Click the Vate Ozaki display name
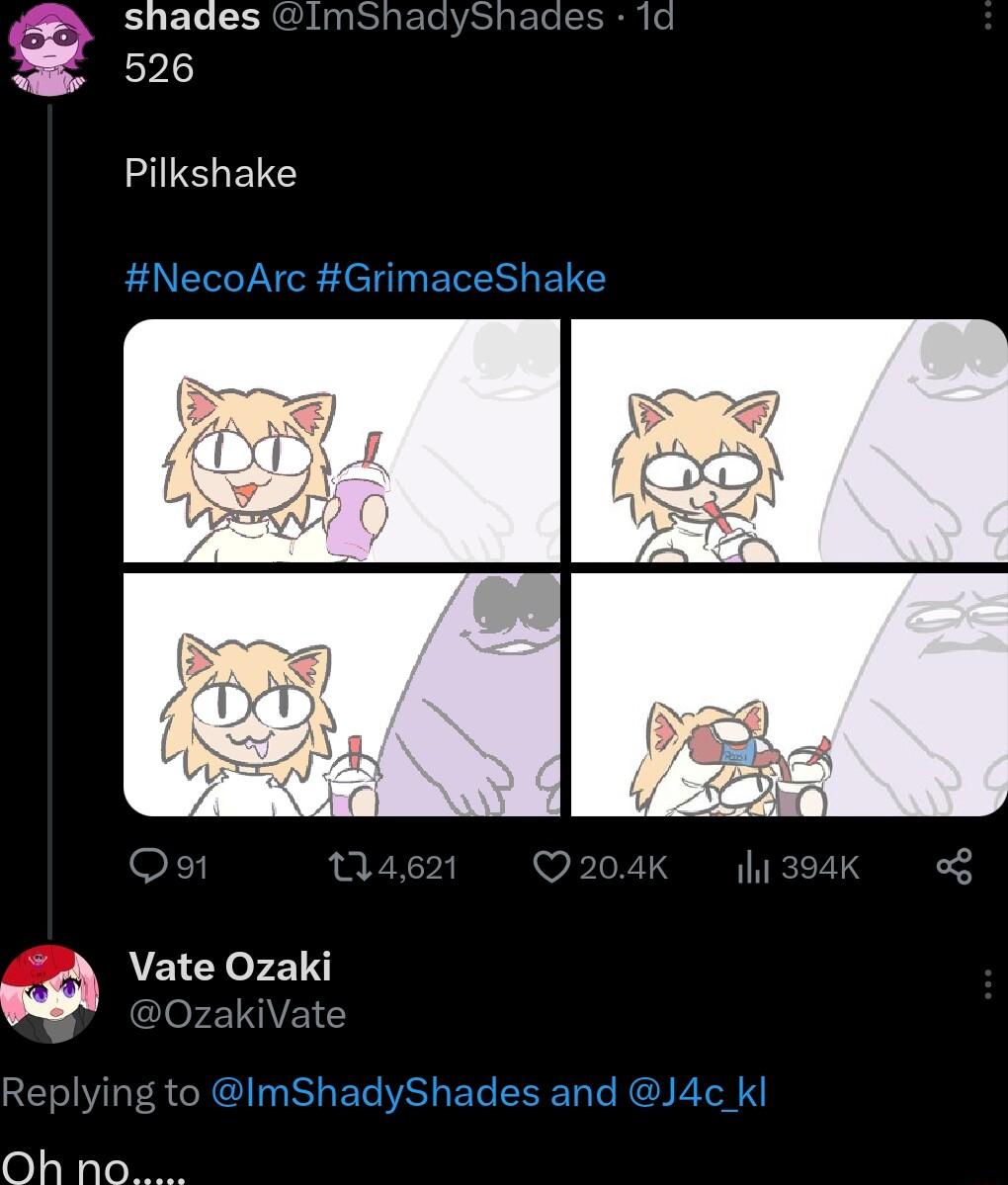This screenshot has height=1185, width=1008. (x=230, y=966)
